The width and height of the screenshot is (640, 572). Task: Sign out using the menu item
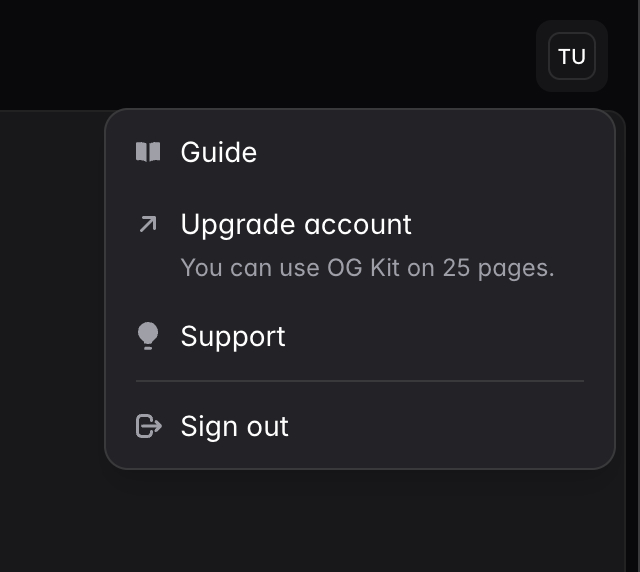(x=235, y=426)
